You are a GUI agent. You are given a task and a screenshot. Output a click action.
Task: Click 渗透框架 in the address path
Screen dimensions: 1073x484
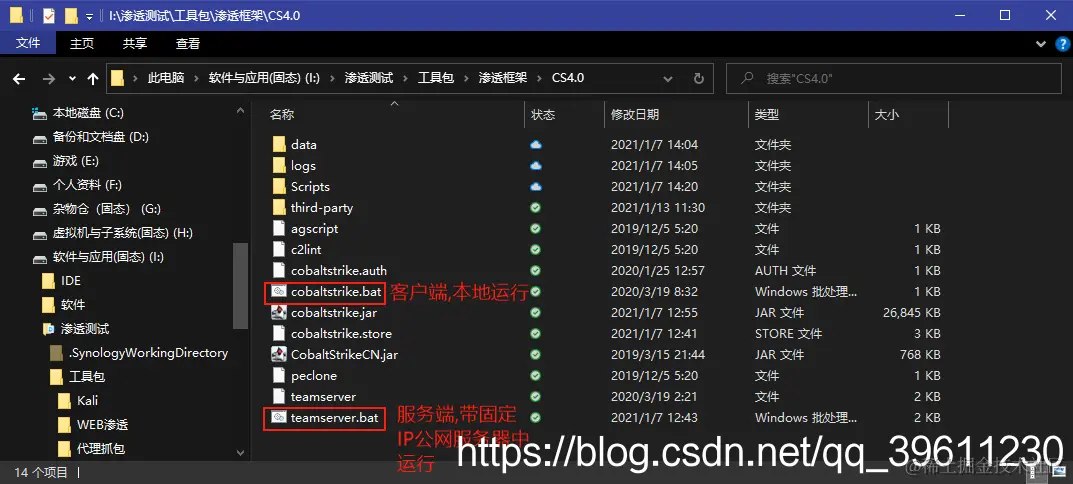pos(503,79)
